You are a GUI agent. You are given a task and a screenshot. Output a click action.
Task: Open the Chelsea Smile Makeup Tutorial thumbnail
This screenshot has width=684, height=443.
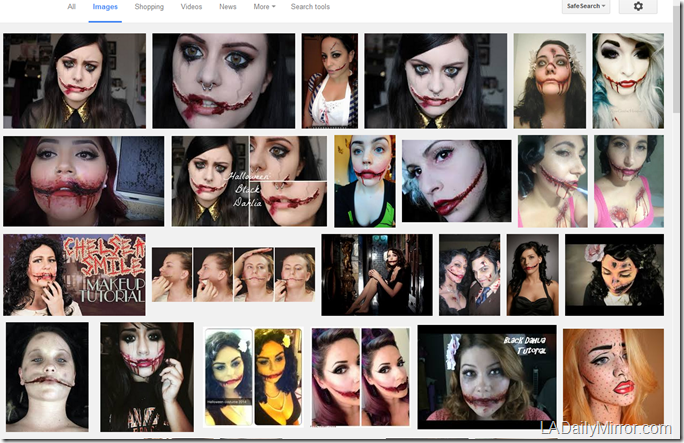click(x=74, y=275)
